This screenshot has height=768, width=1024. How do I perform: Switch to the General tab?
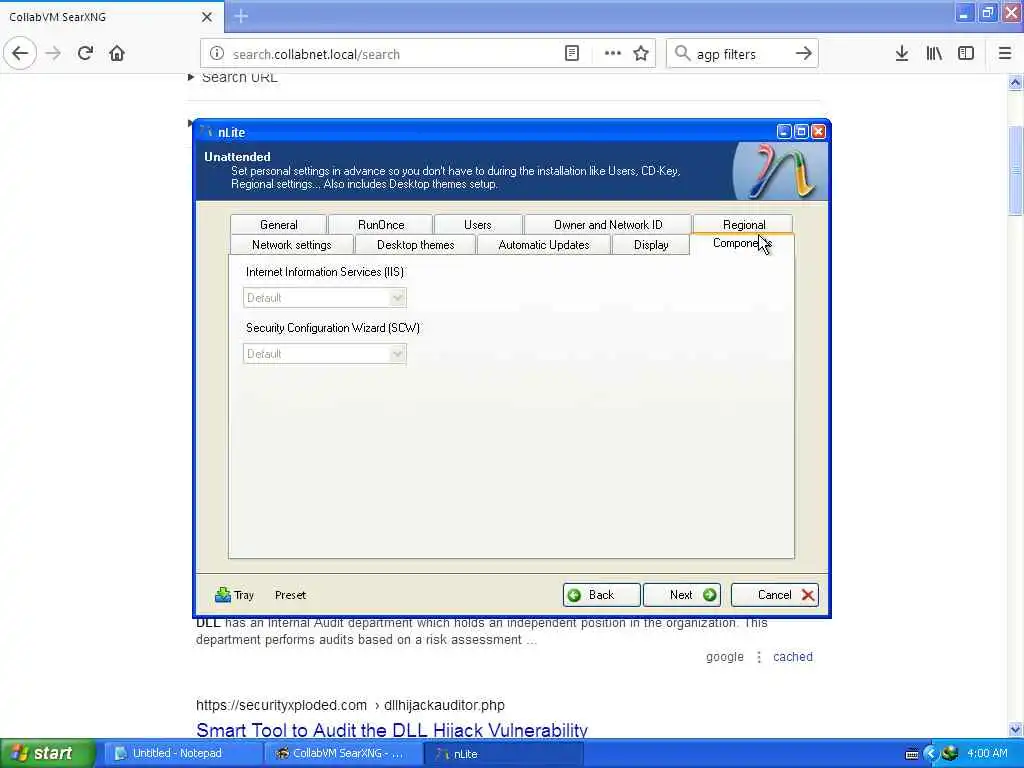(x=278, y=225)
